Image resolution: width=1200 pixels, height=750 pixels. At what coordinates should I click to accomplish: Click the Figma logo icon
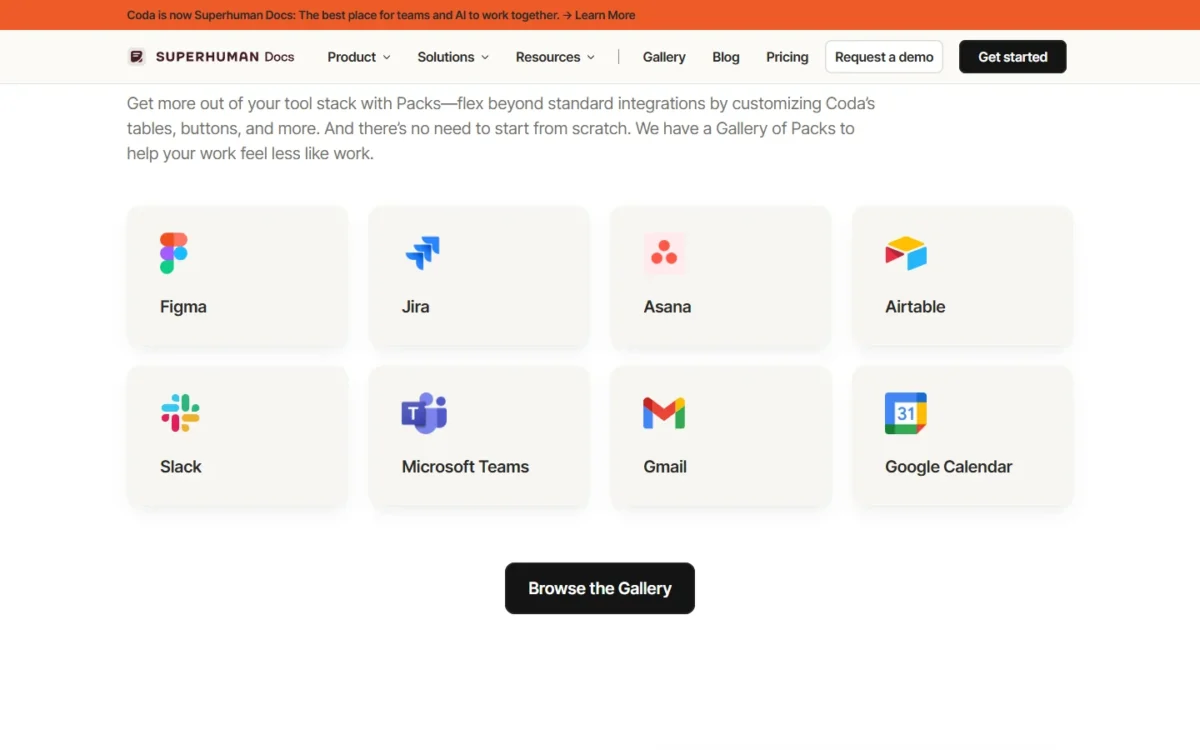[x=174, y=253]
